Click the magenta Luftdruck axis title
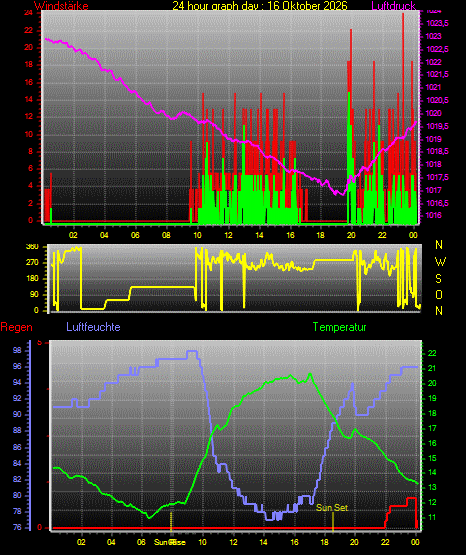Image resolution: width=466 pixels, height=555 pixels. point(393,6)
